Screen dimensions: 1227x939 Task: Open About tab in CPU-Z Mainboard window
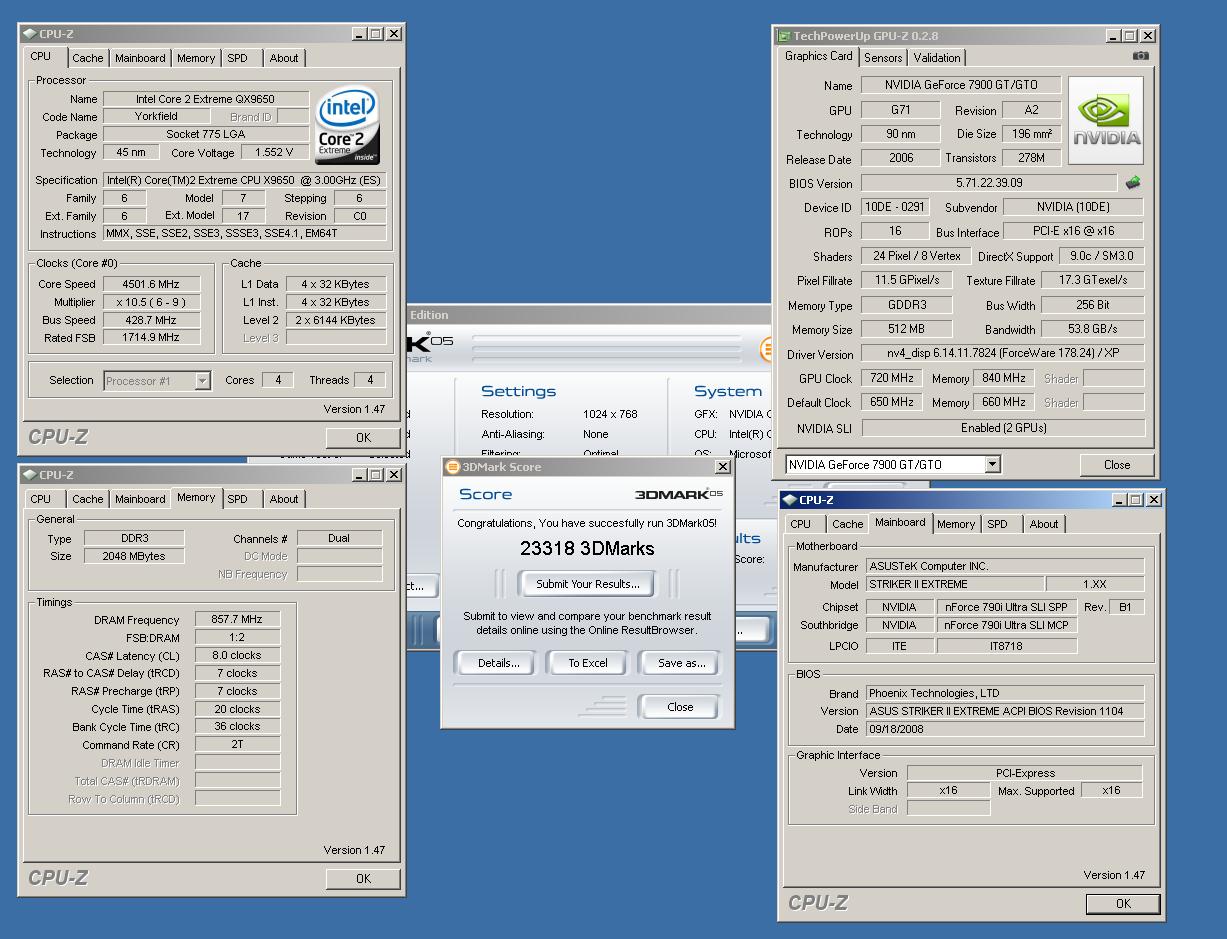pyautogui.click(x=1044, y=524)
